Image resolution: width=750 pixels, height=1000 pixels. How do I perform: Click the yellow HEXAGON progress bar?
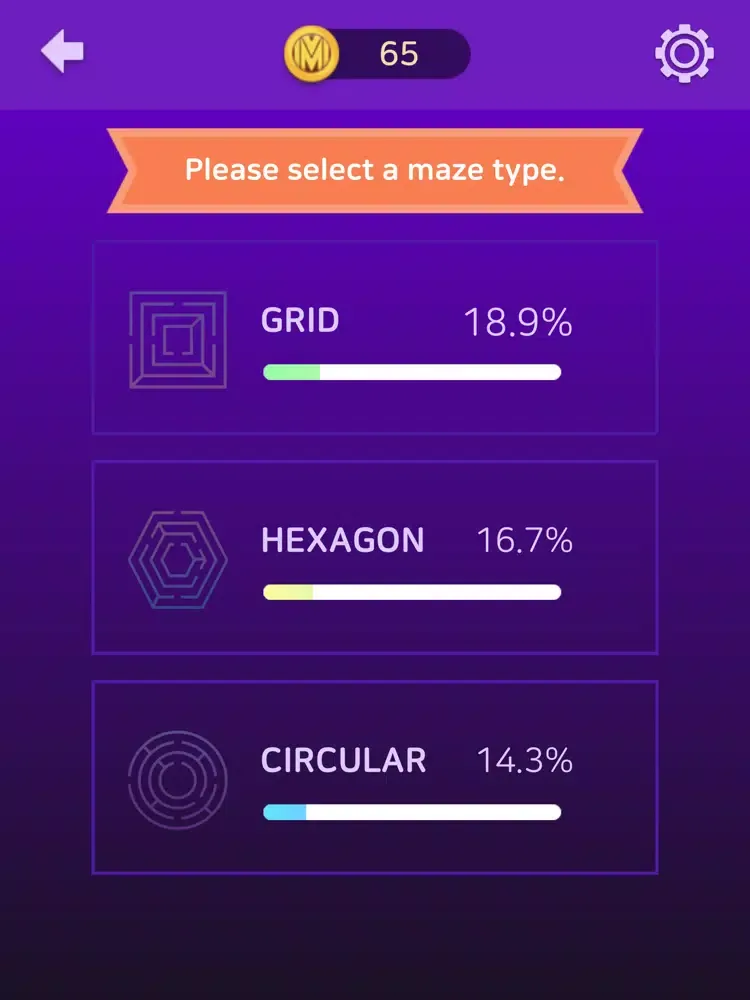(x=411, y=593)
